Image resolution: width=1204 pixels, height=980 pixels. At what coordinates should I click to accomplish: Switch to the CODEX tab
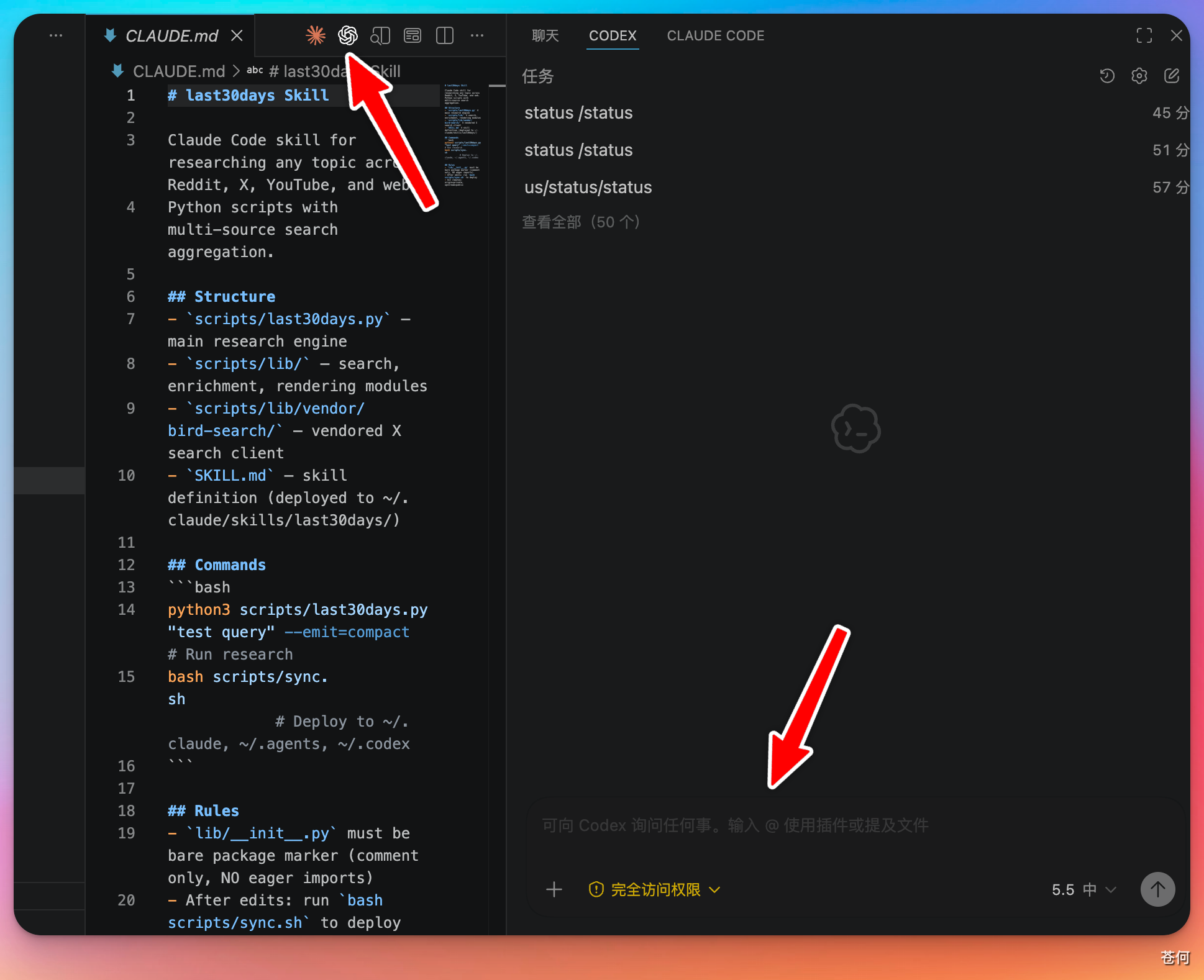(x=613, y=35)
